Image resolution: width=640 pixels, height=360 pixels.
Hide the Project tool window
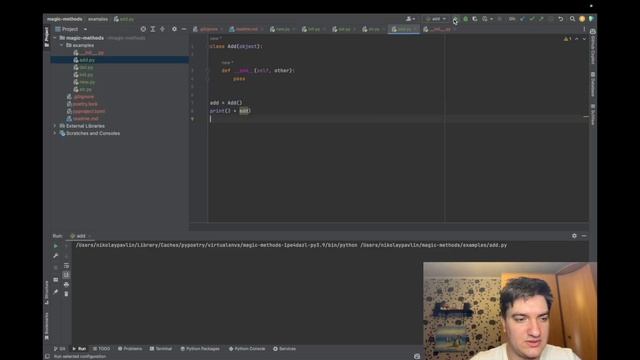click(x=184, y=29)
